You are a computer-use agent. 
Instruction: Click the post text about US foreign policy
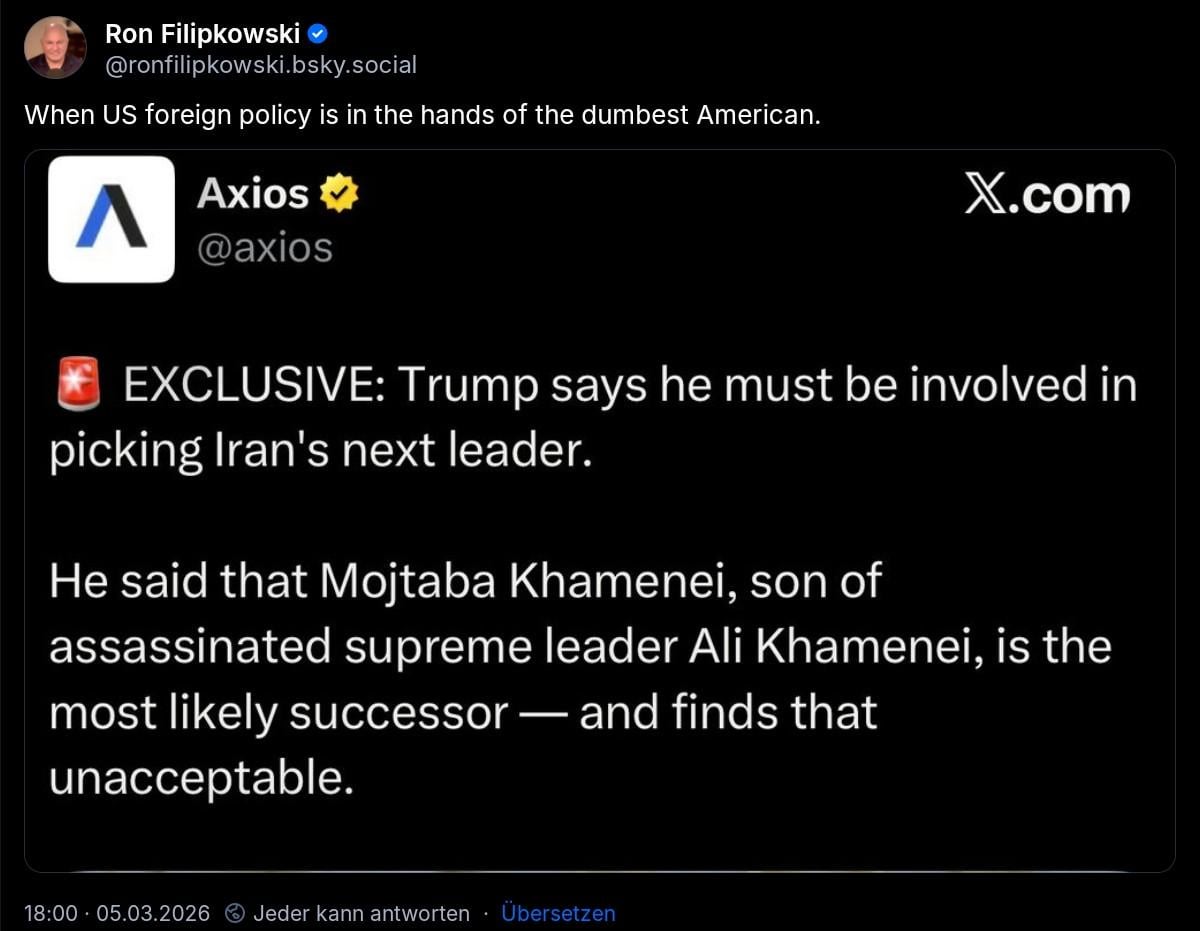coord(422,114)
